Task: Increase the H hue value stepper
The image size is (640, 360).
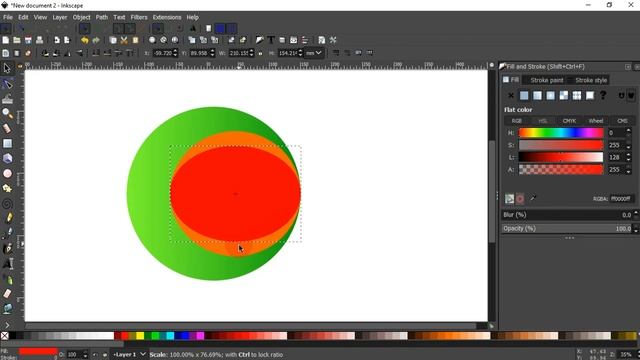Action: (629, 130)
